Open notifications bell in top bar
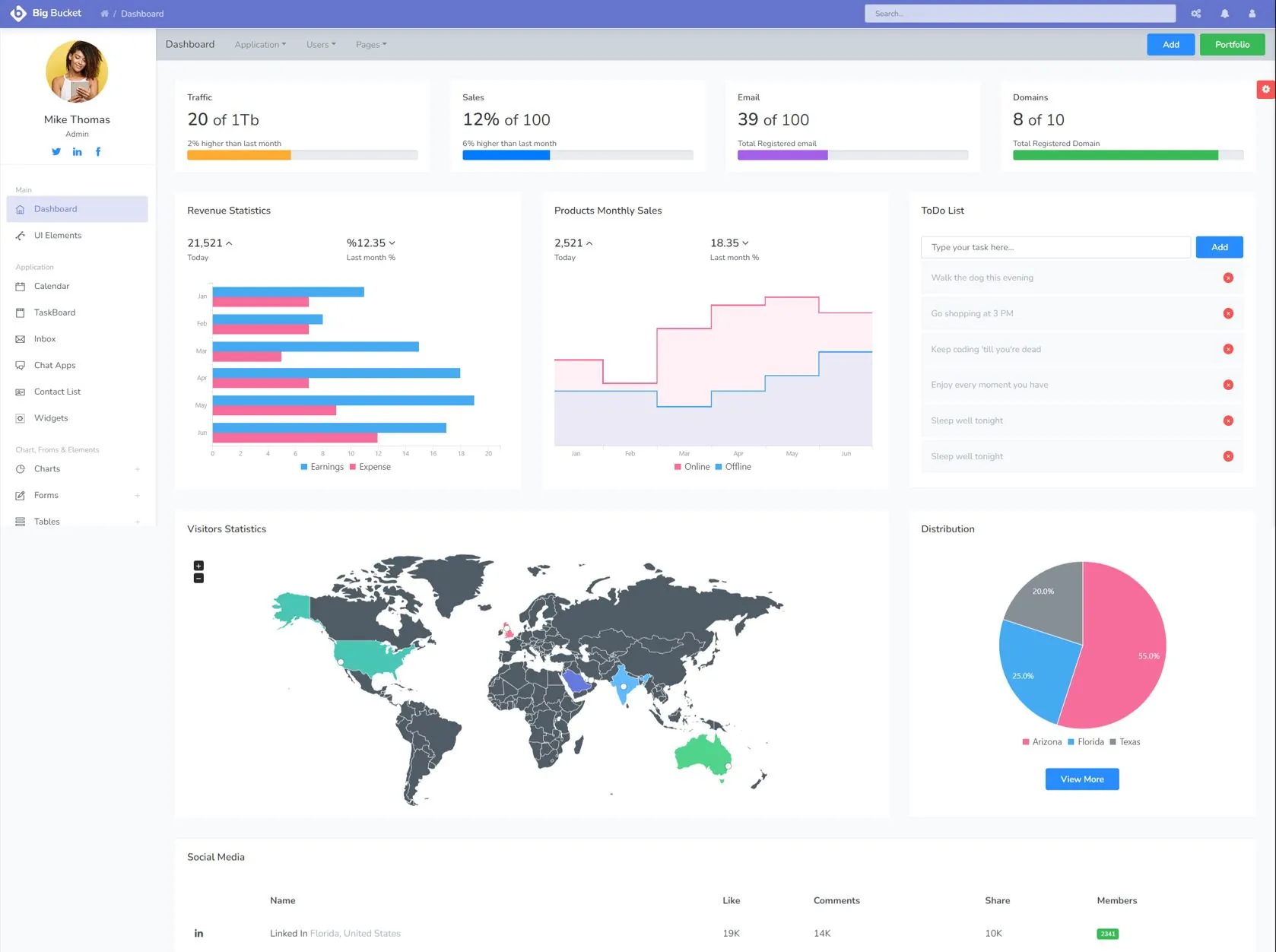The height and width of the screenshot is (952, 1276). [1224, 14]
